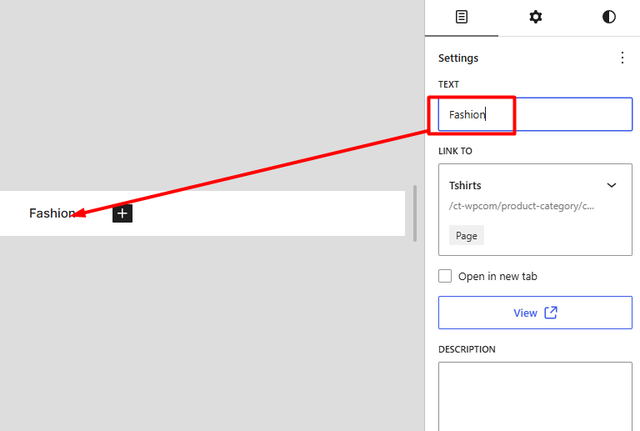Click the TEXT field label

449,84
